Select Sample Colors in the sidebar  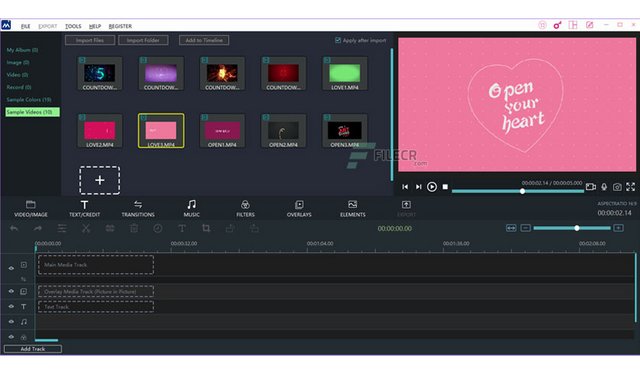(x=29, y=100)
